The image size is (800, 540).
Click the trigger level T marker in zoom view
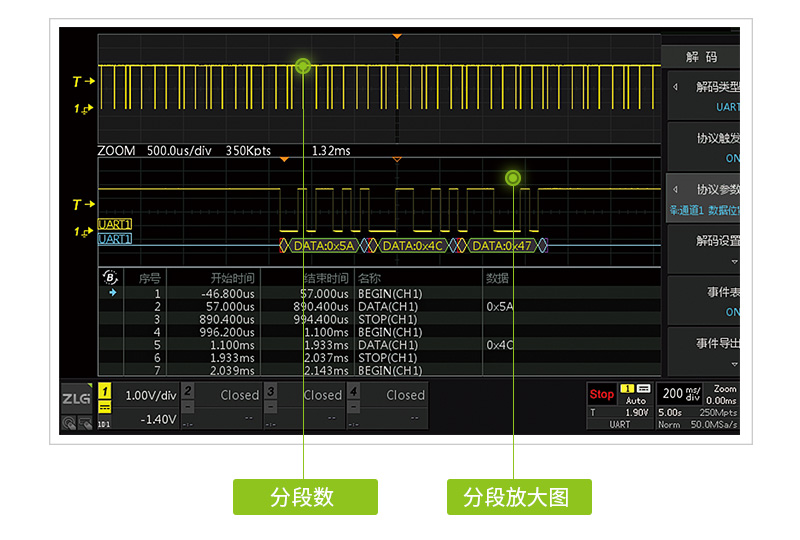(x=83, y=204)
